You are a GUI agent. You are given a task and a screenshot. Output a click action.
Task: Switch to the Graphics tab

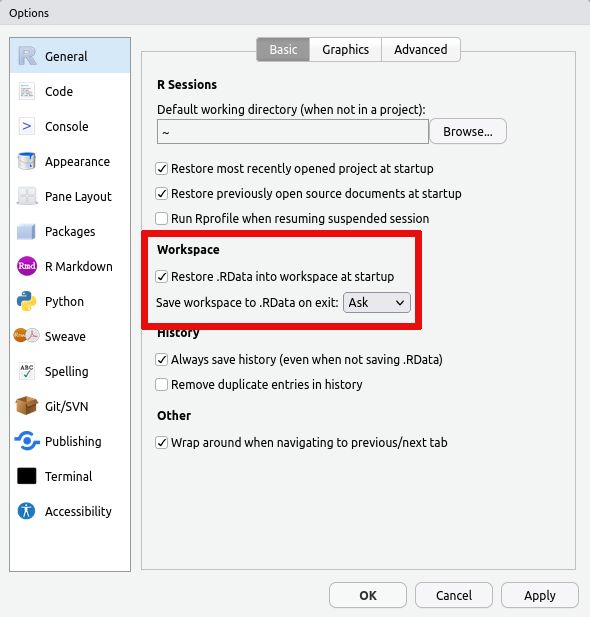coord(345,50)
